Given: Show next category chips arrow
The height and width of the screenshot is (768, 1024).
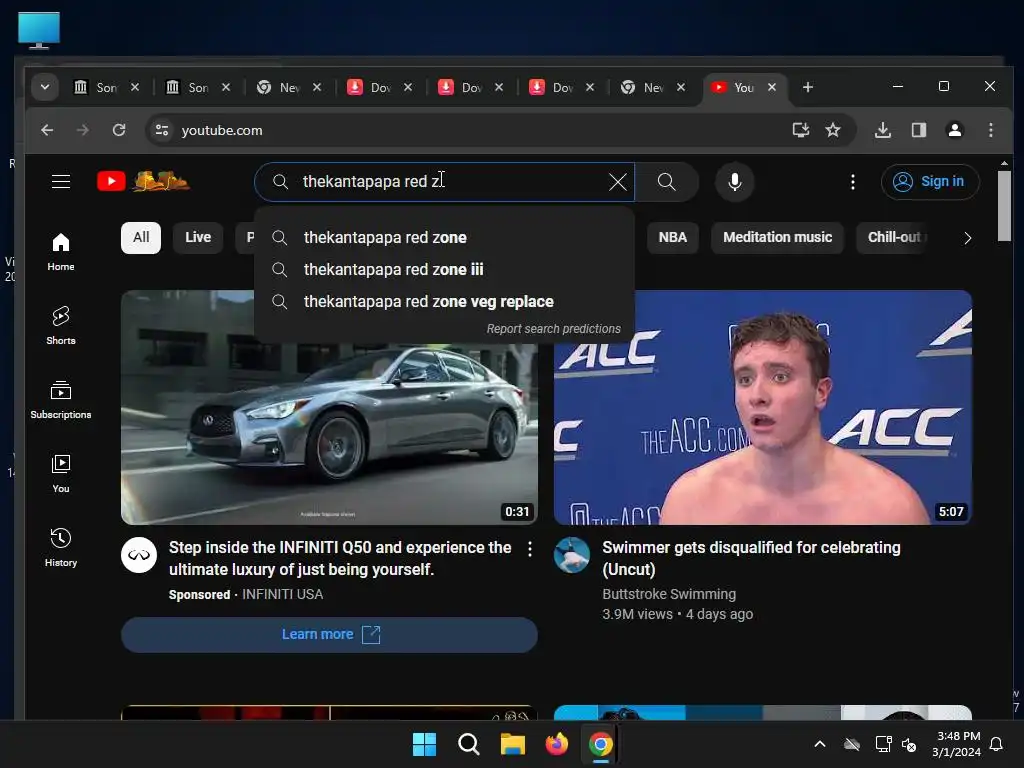Looking at the screenshot, I should (x=967, y=238).
